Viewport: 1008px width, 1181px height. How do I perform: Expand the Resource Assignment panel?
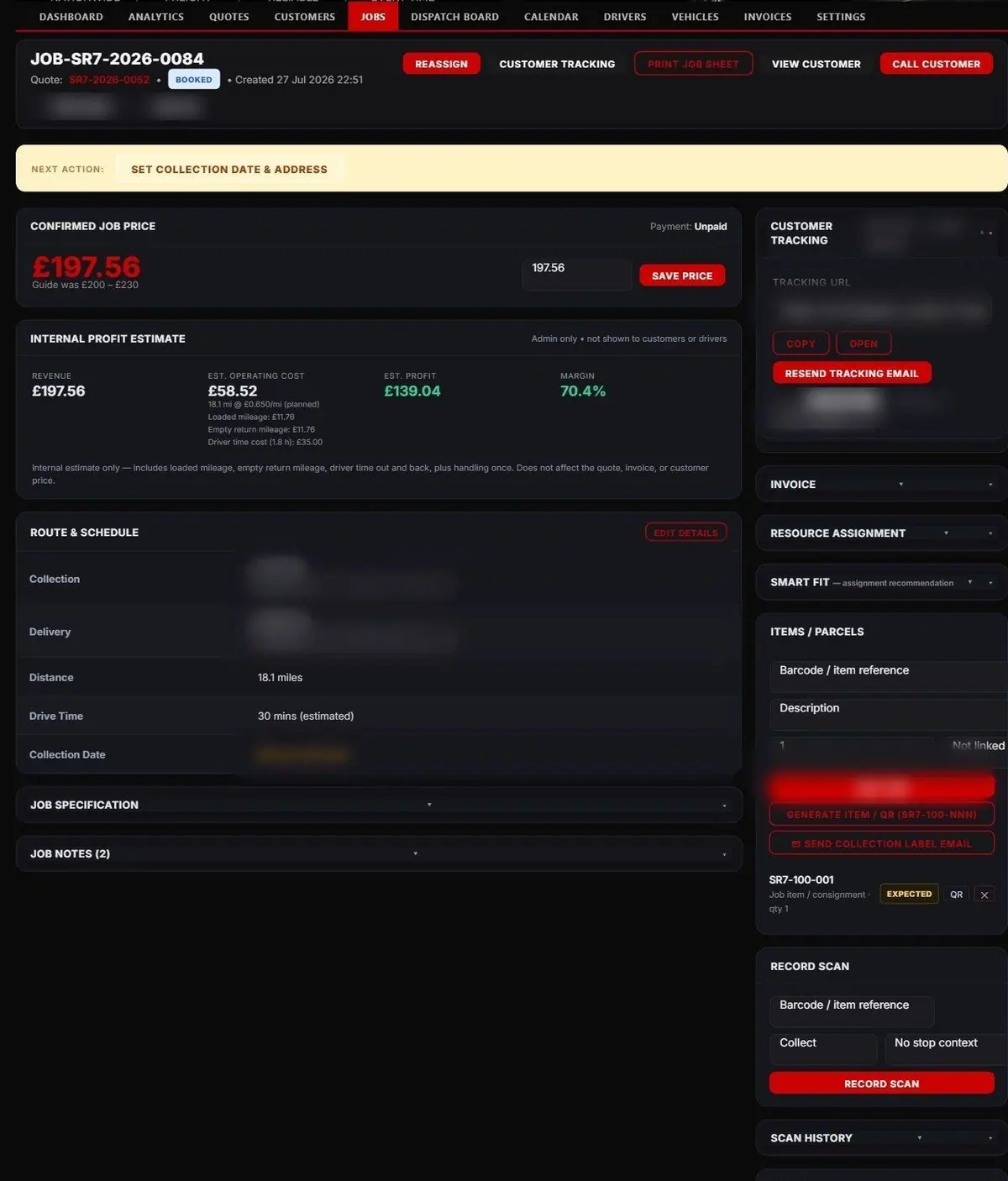tap(881, 533)
